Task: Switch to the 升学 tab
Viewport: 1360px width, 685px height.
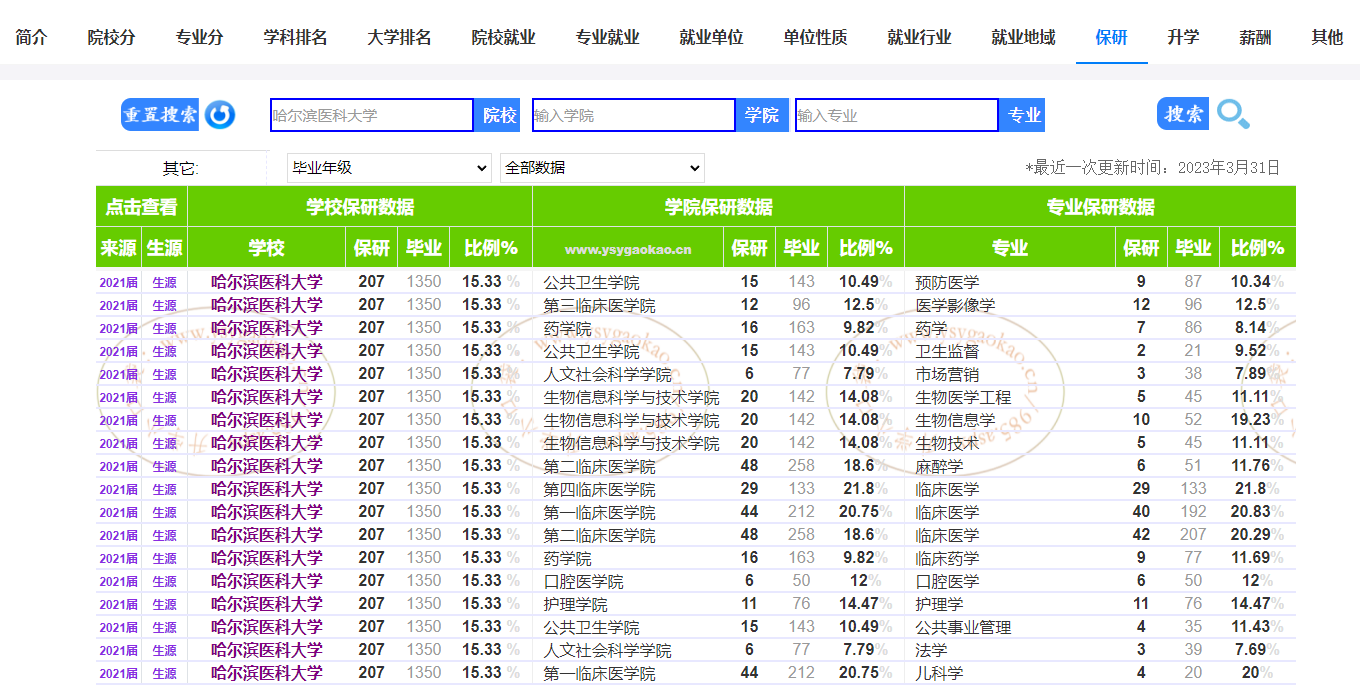Action: (1183, 37)
